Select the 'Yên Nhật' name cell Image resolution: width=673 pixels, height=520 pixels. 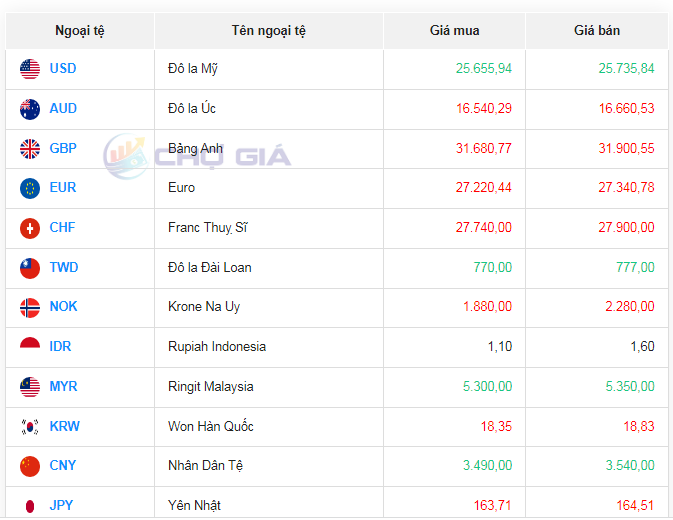pyautogui.click(x=269, y=503)
